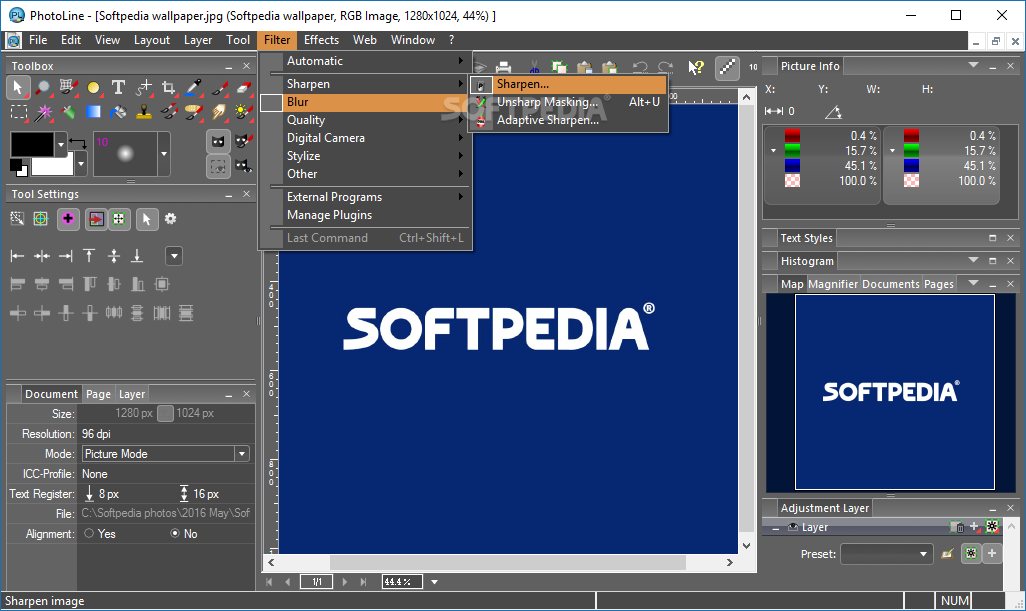Select the rectangular marquee selection tool
Viewport: 1026px width, 611px height.
click(x=18, y=113)
